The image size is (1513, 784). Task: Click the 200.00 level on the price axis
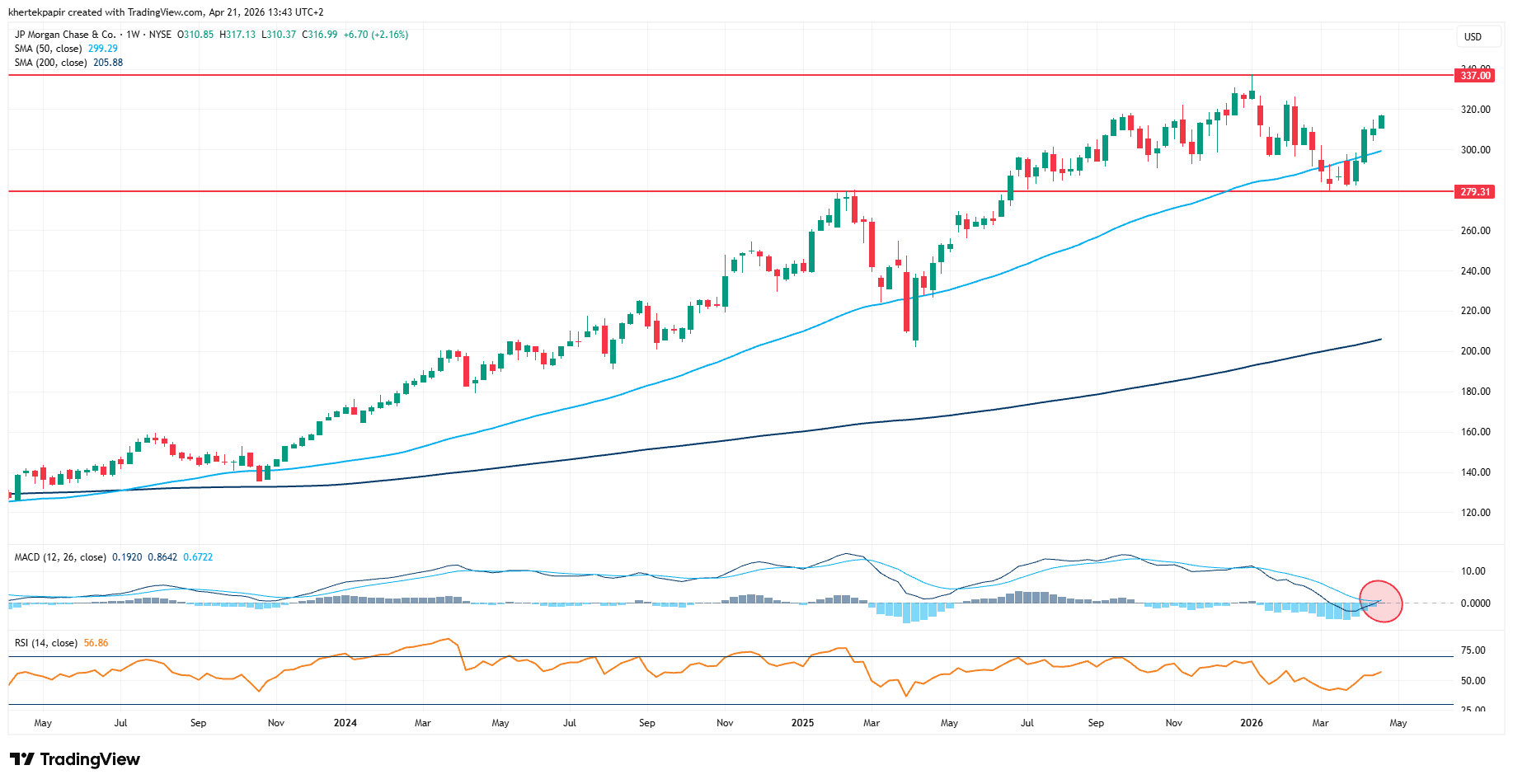click(x=1475, y=351)
